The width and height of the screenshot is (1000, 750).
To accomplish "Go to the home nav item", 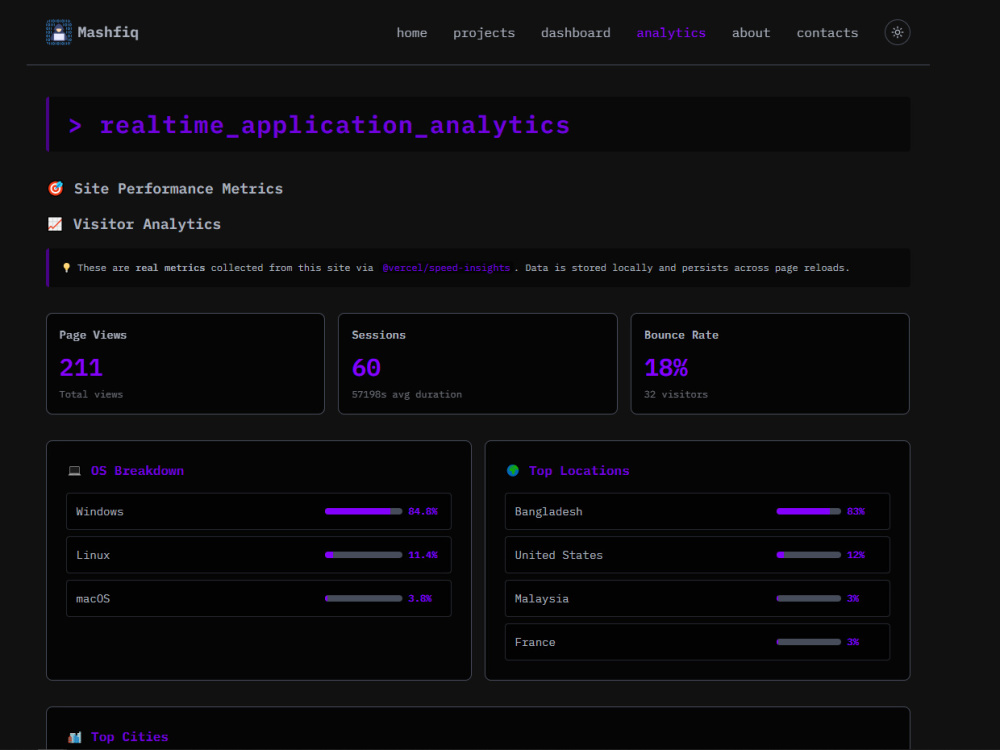I will pos(412,33).
